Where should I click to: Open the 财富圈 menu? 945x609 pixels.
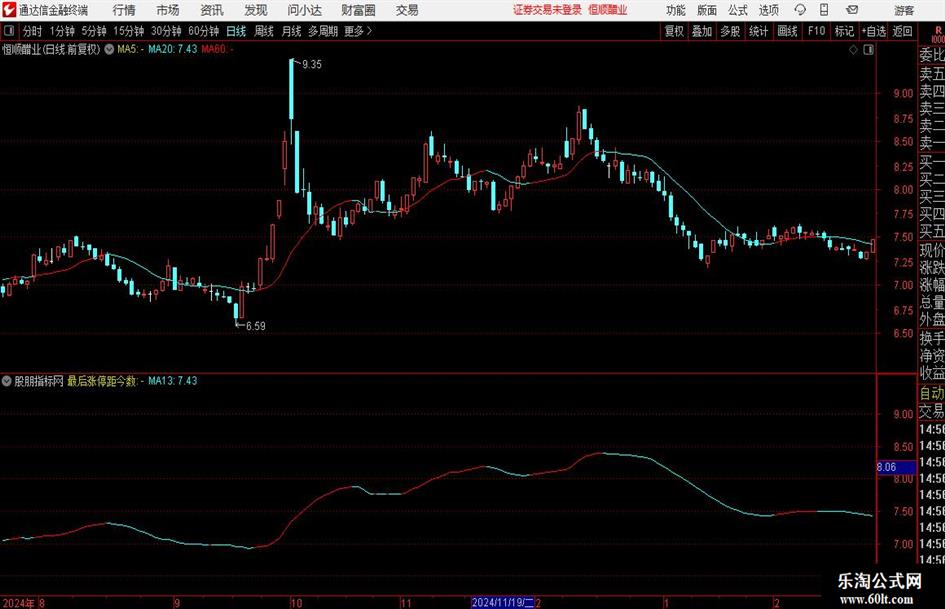(x=358, y=10)
